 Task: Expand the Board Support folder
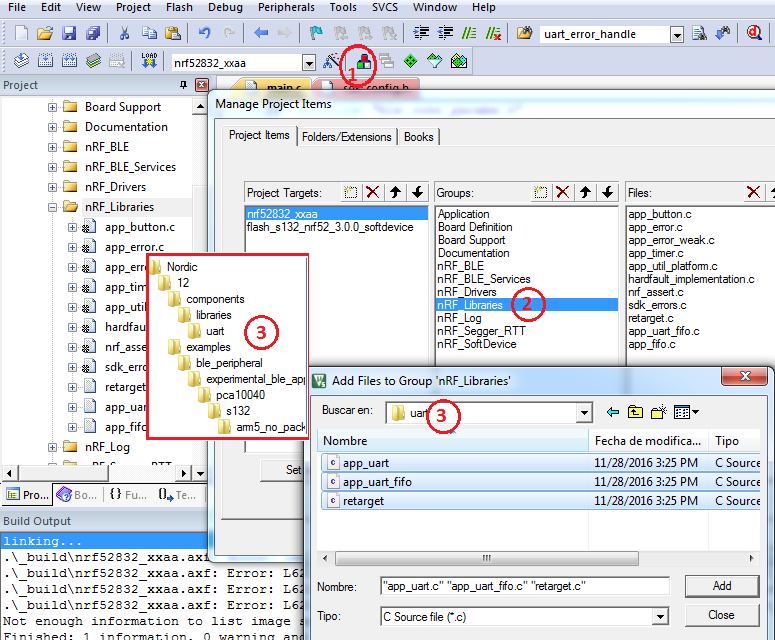[x=52, y=107]
